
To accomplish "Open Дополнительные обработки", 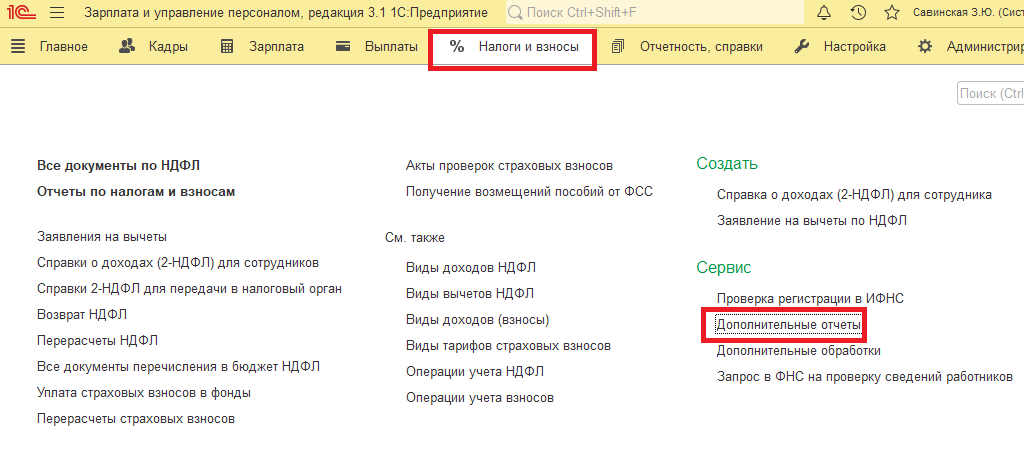I will coord(799,351).
